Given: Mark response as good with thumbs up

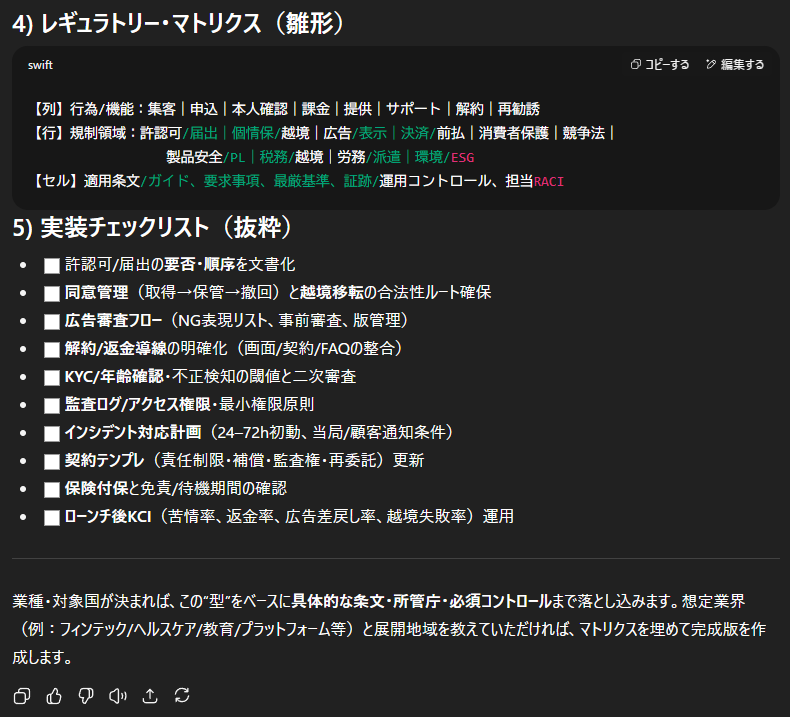Looking at the screenshot, I should pos(54,696).
